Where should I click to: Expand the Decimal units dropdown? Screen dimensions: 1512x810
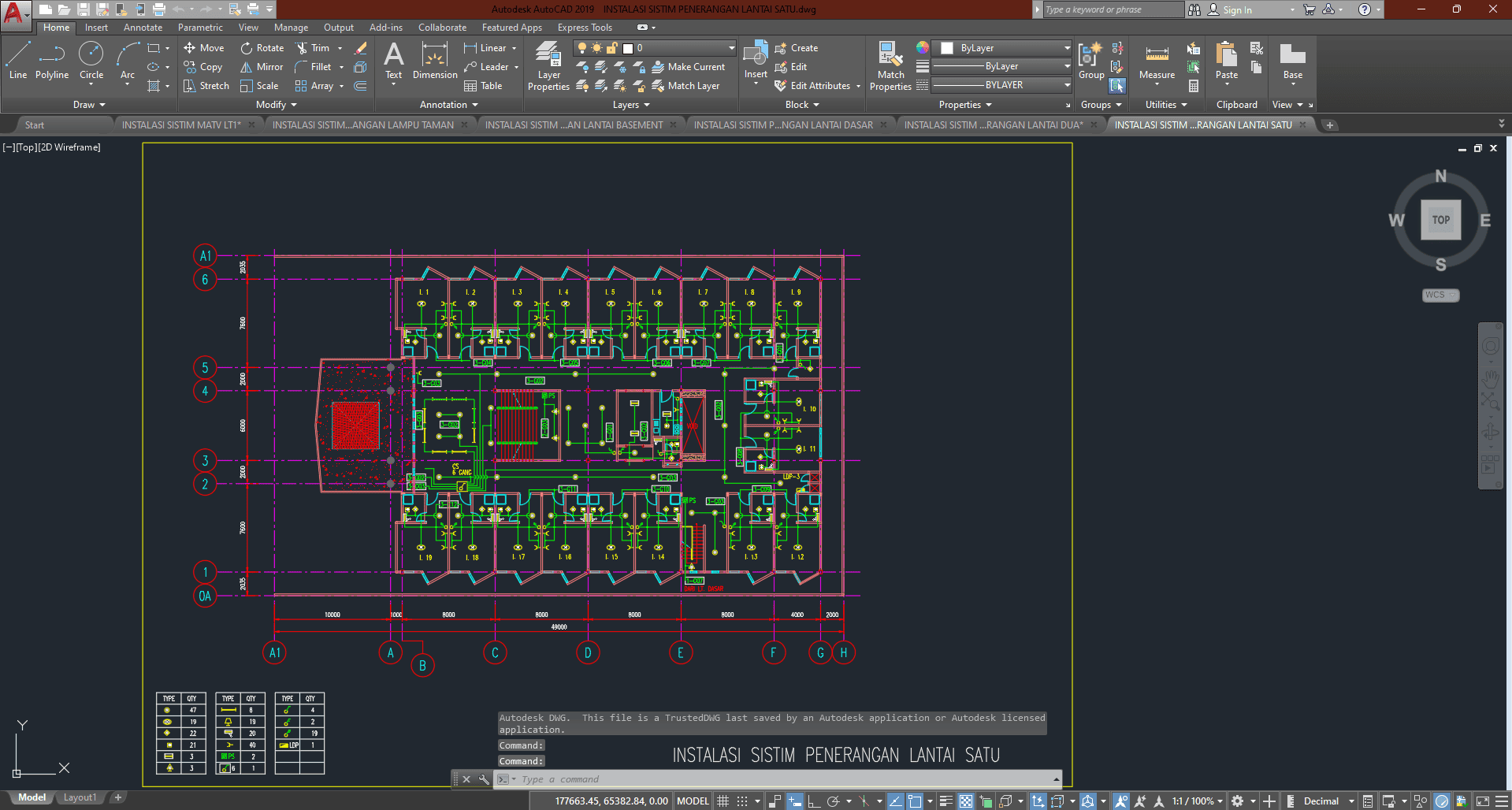[x=1351, y=801]
